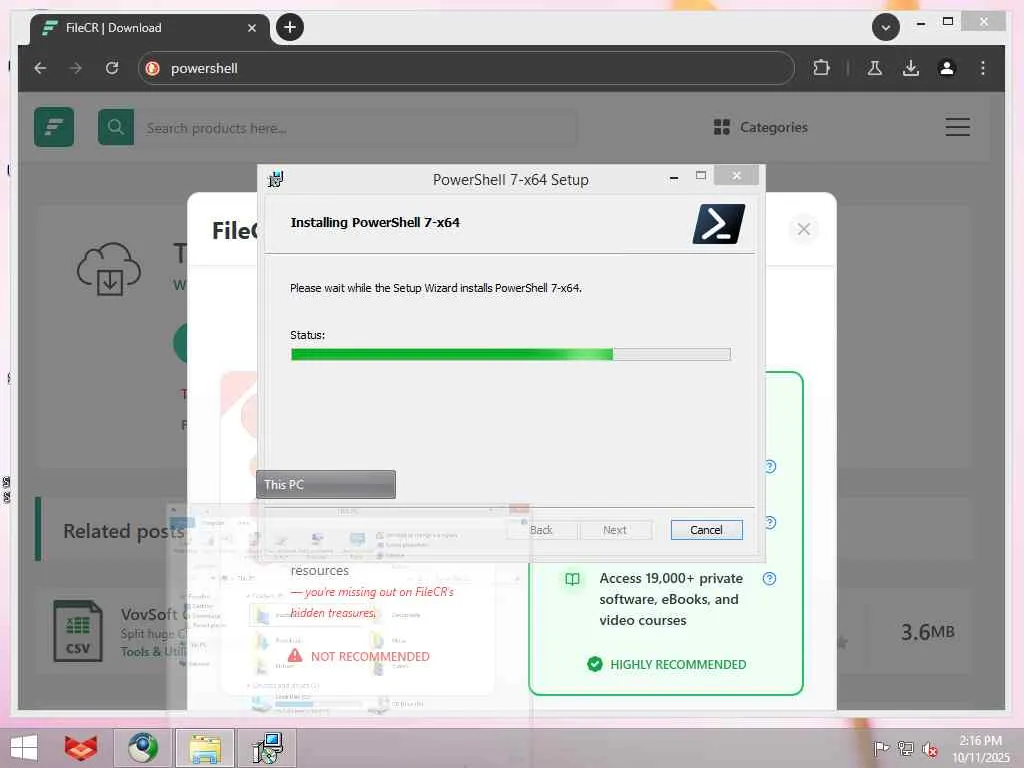Click the green search icon on FileCR
Viewport: 1024px width, 768px height.
pos(116,127)
